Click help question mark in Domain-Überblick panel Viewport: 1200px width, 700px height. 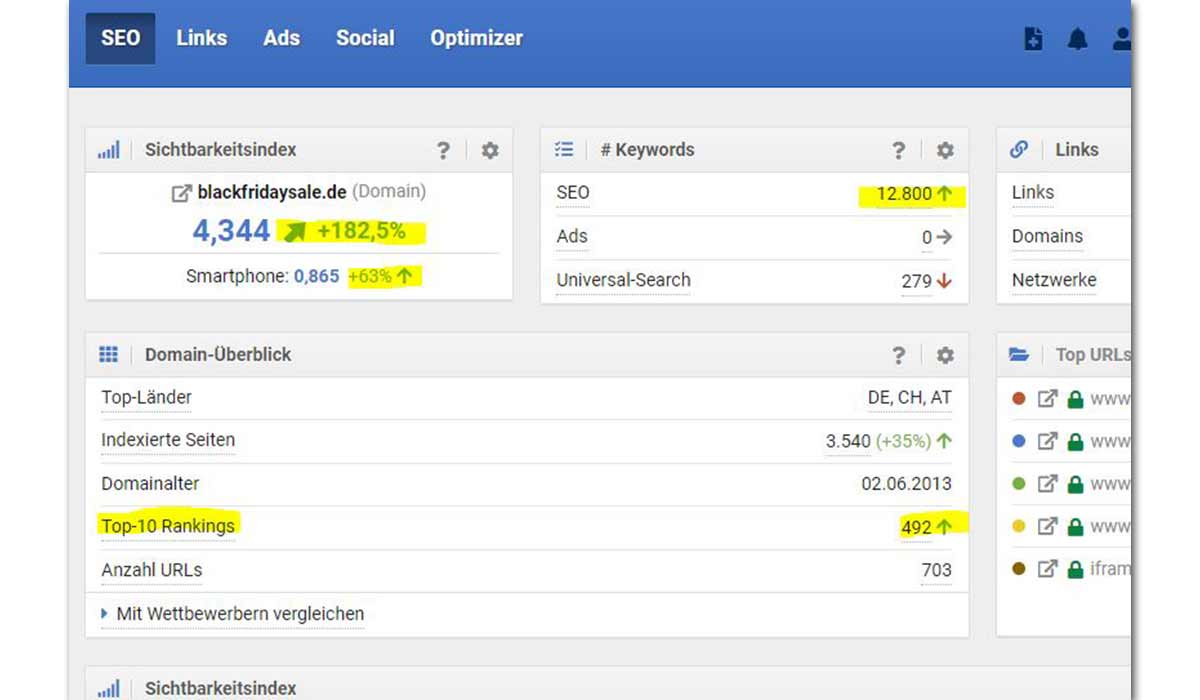[x=898, y=355]
